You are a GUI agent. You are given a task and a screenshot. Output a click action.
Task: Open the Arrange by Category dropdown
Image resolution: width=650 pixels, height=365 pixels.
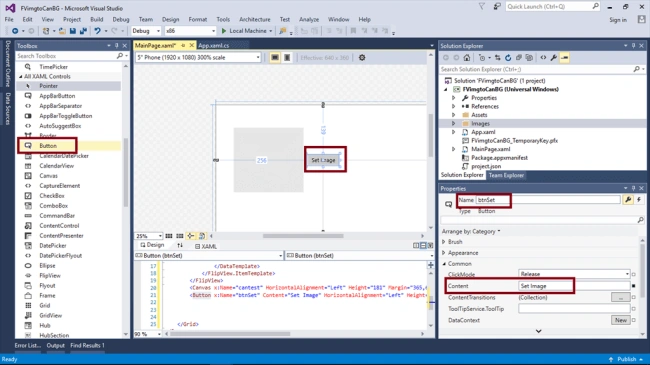[x=471, y=231]
